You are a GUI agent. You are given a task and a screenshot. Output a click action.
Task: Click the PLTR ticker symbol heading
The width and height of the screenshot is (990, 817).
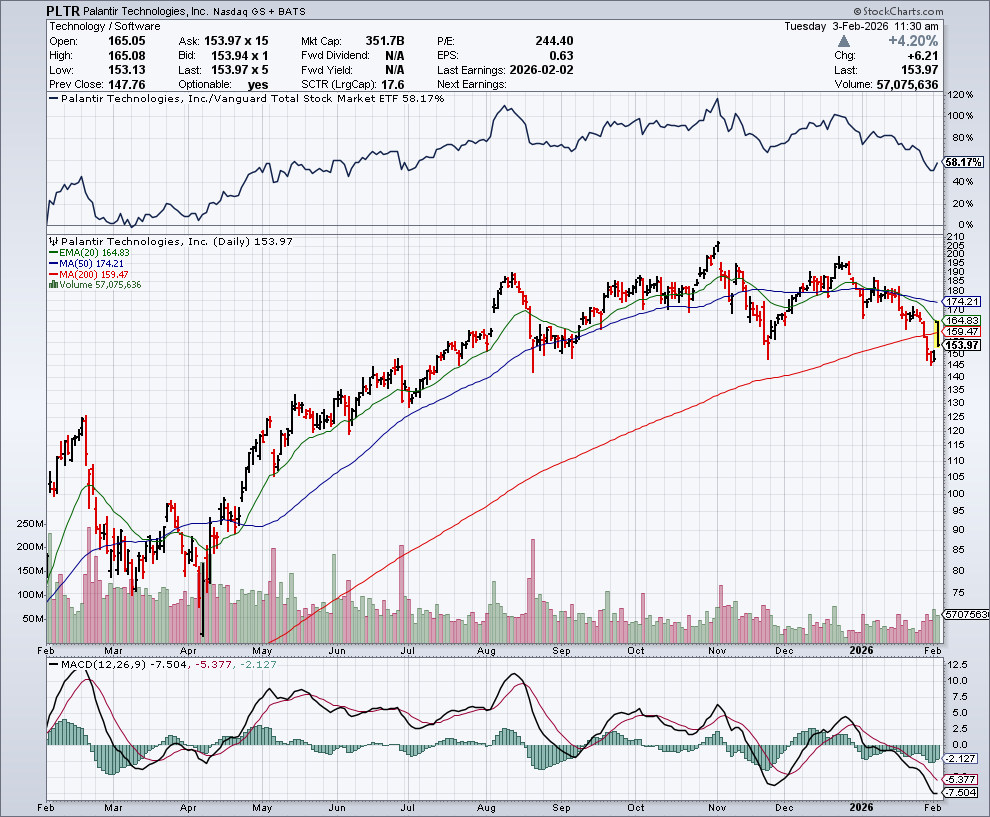pos(65,11)
